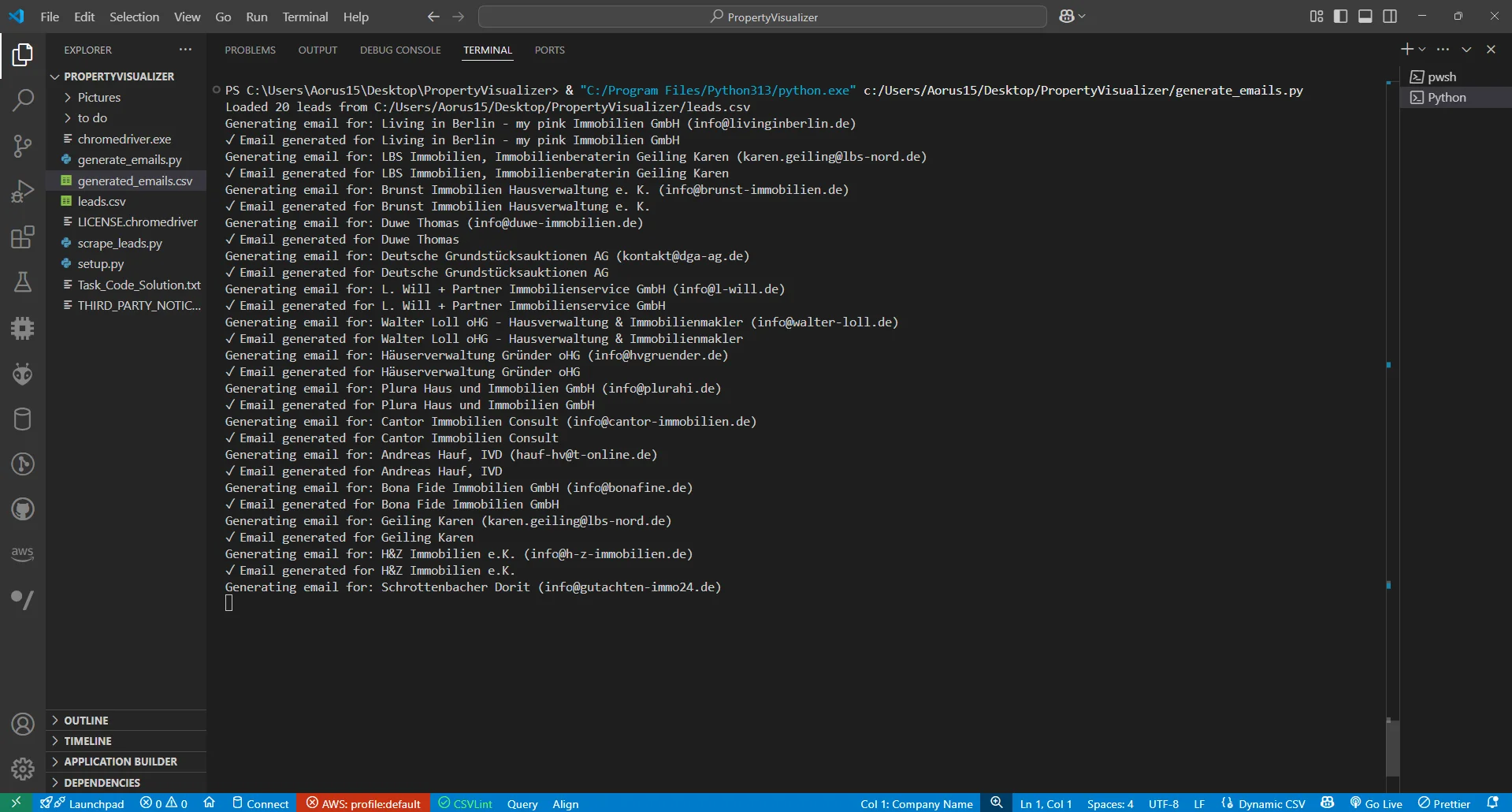This screenshot has width=1512, height=812.
Task: Open the Testing flask view
Action: pyautogui.click(x=23, y=282)
